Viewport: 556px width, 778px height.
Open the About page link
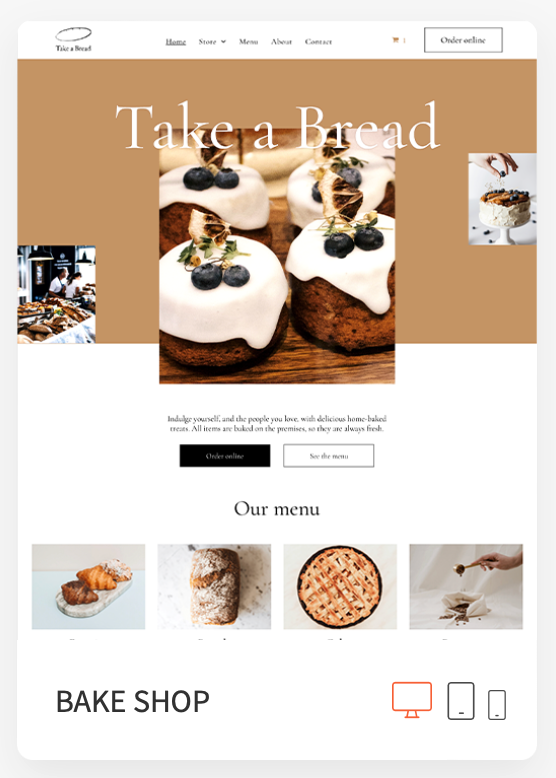281,42
